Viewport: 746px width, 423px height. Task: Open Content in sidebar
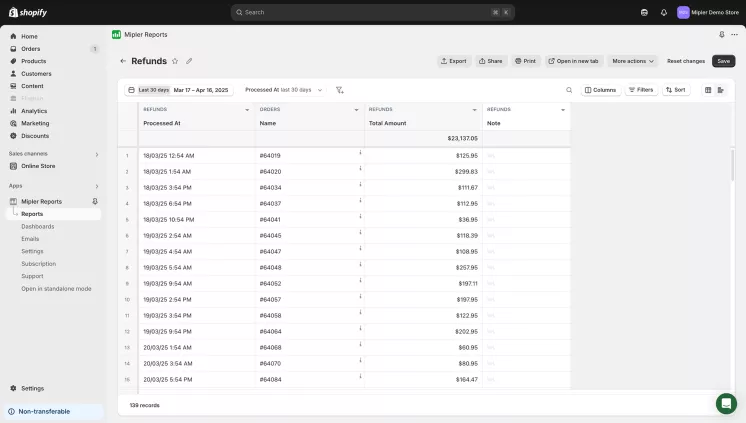tap(32, 86)
